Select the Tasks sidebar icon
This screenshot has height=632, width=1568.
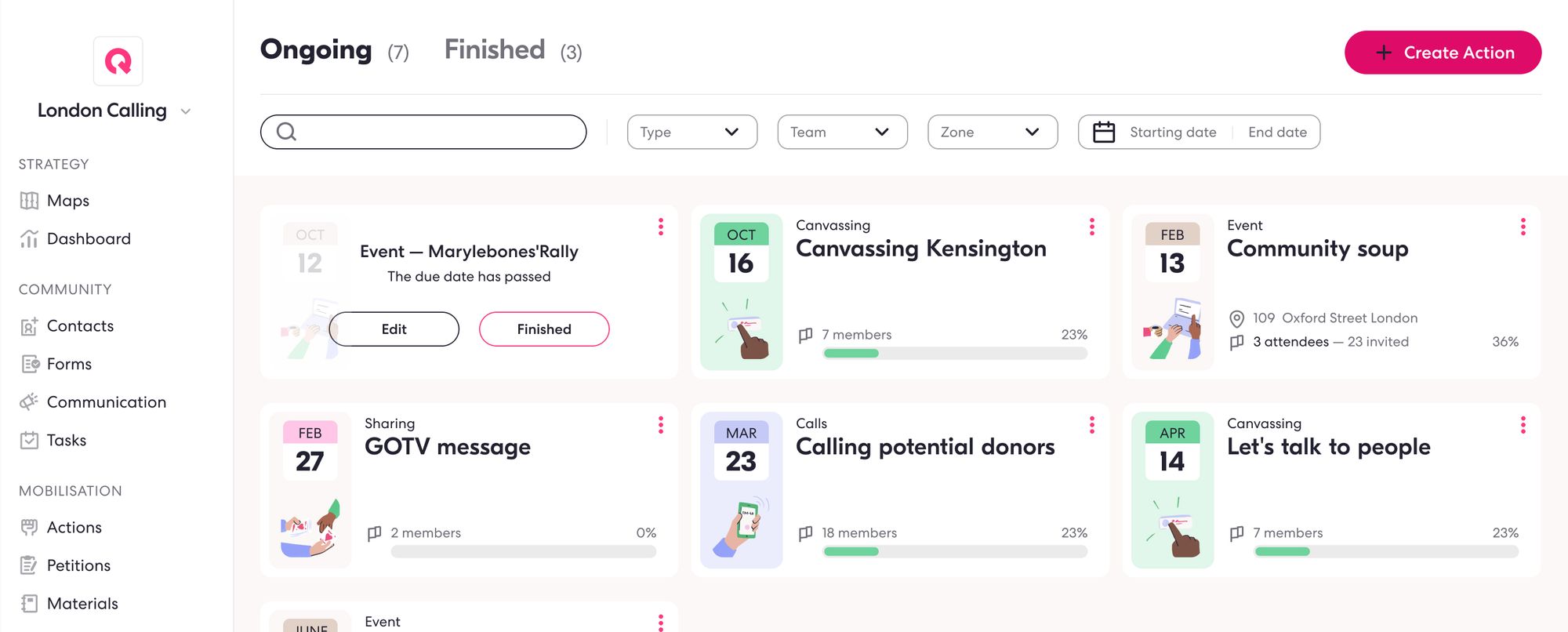[29, 440]
